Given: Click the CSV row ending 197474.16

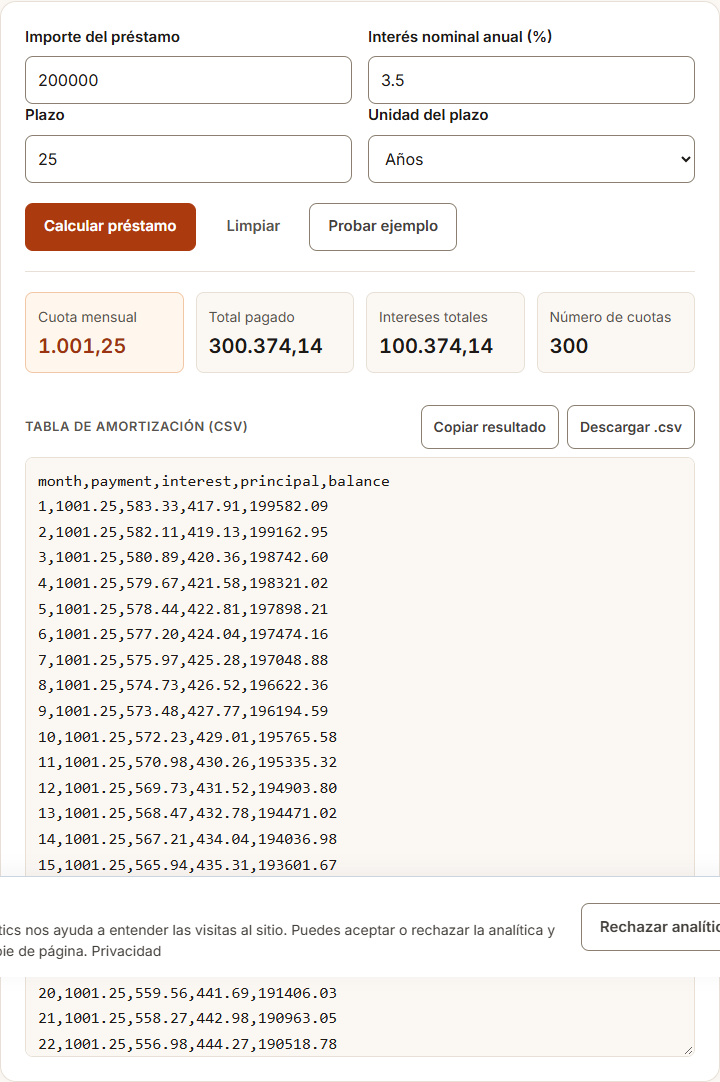Looking at the screenshot, I should coord(183,634).
